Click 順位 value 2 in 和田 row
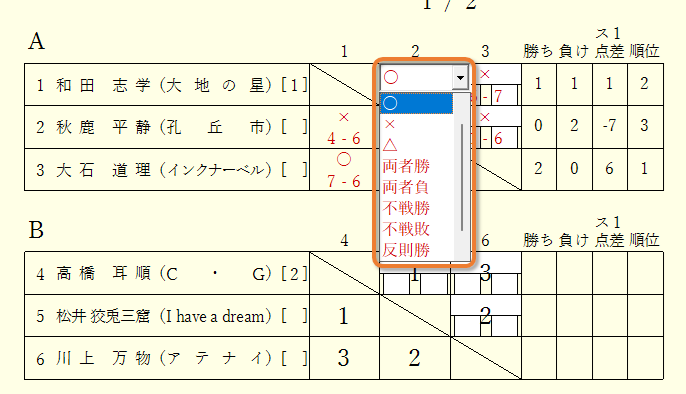 644,84
